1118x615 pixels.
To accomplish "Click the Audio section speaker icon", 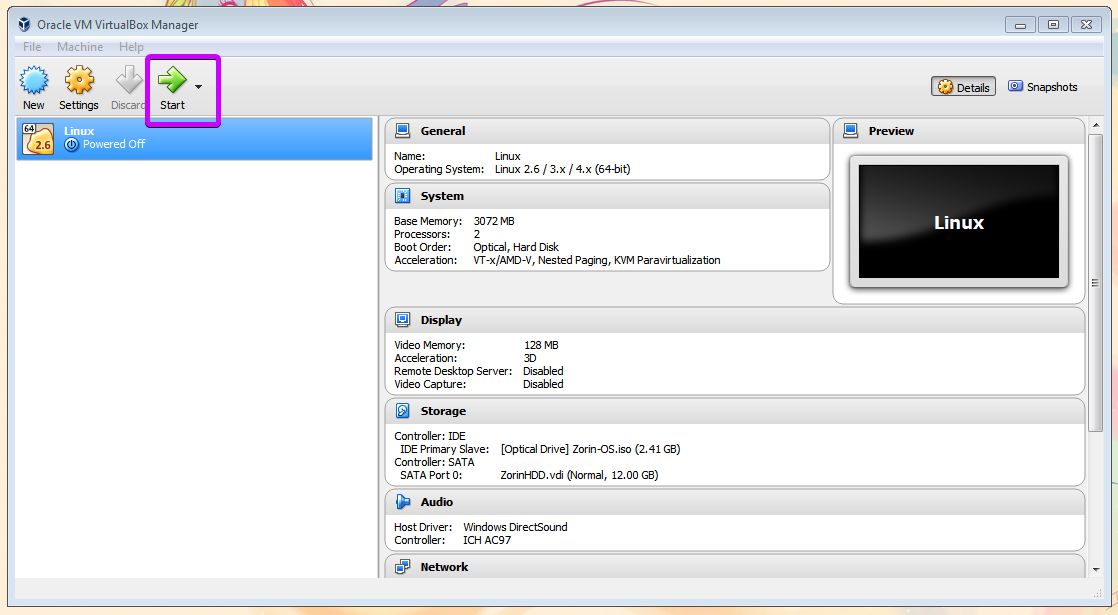I will (403, 502).
